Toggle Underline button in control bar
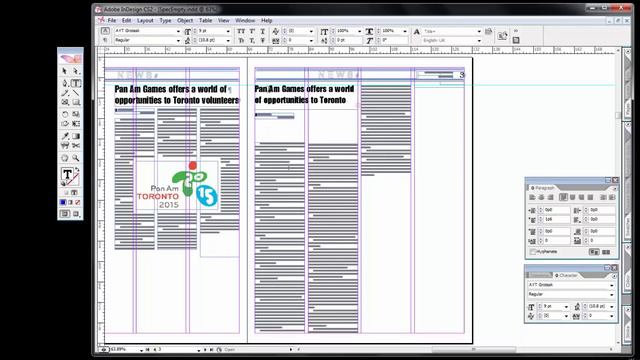 pos(263,31)
